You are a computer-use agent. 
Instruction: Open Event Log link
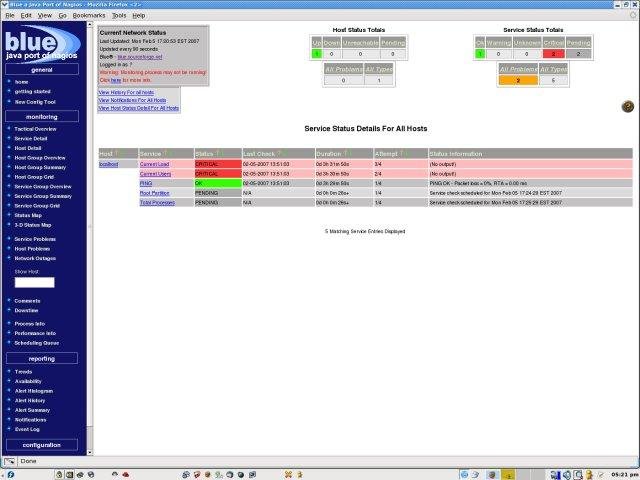27,429
